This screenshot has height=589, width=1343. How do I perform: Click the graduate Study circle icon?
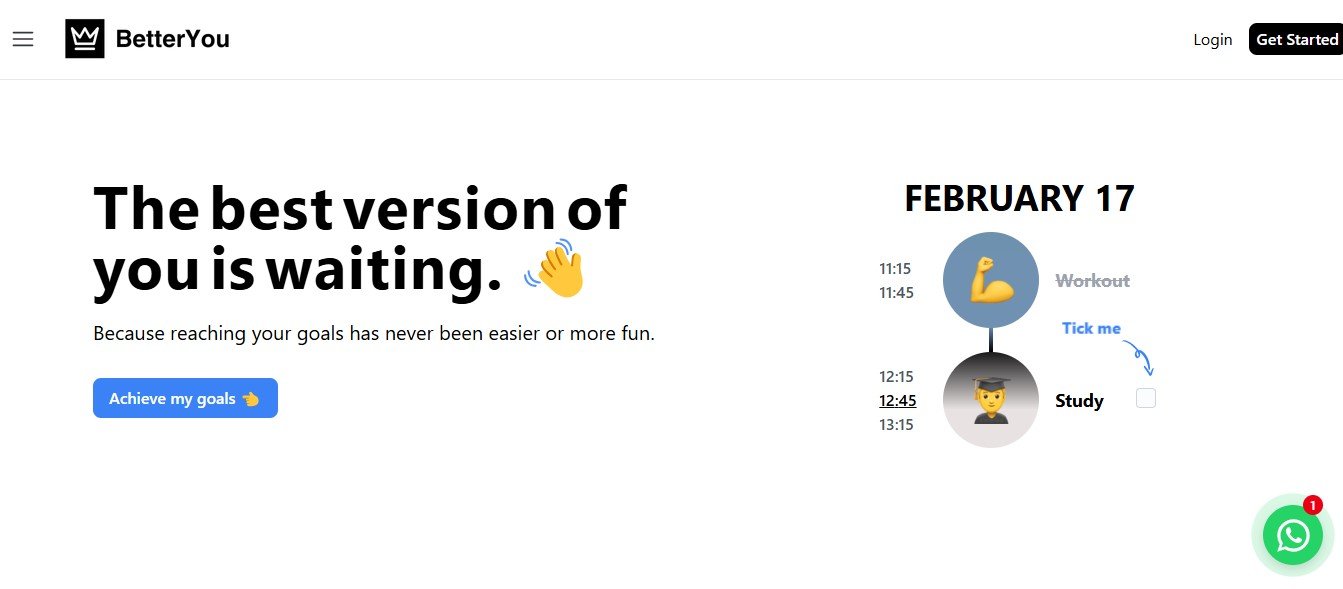[991, 400]
